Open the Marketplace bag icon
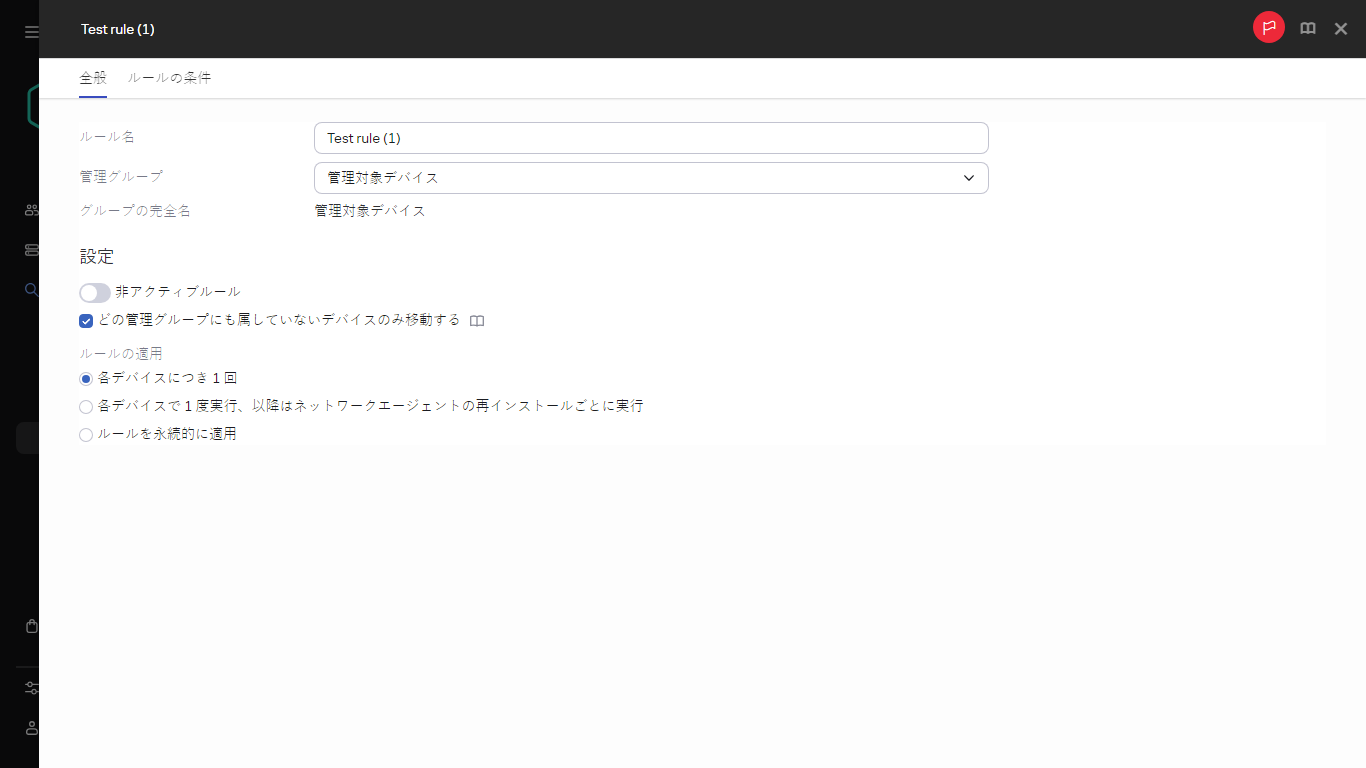1366x768 pixels. (30, 625)
